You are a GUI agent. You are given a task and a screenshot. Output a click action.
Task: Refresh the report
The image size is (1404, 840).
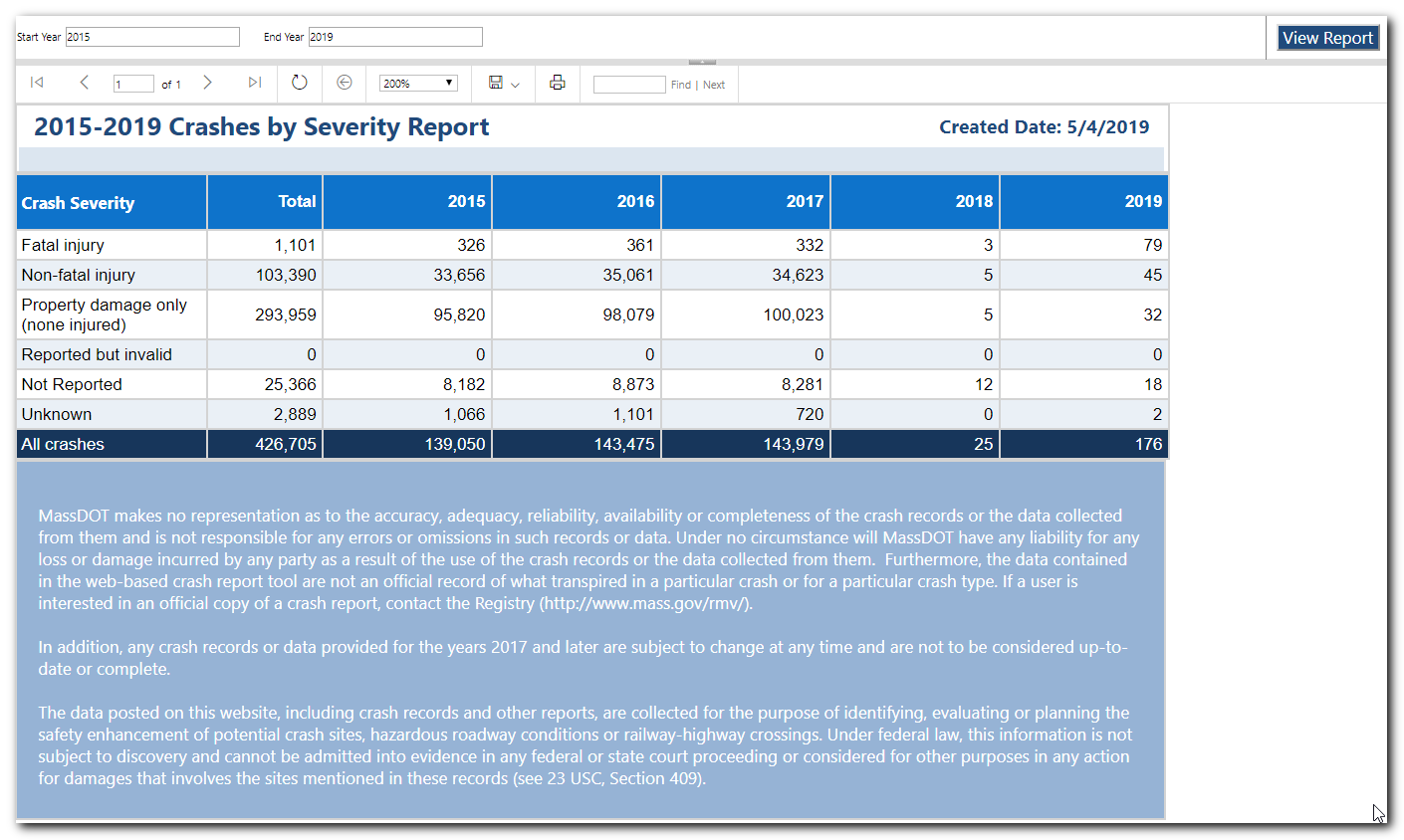(x=299, y=83)
